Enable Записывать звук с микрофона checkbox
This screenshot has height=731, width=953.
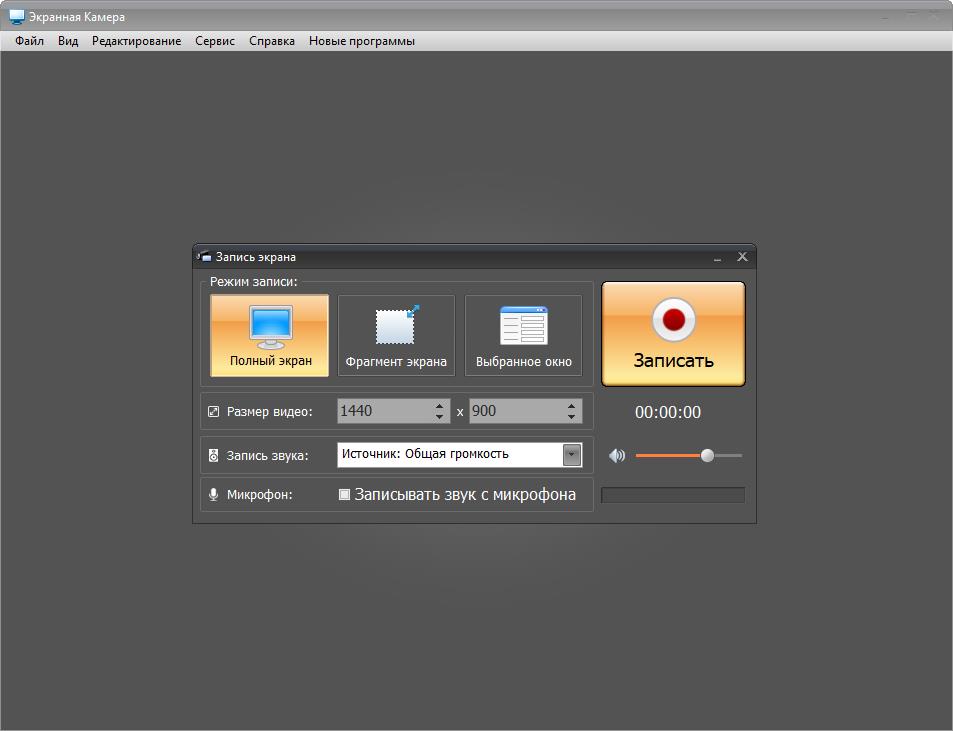tap(345, 494)
